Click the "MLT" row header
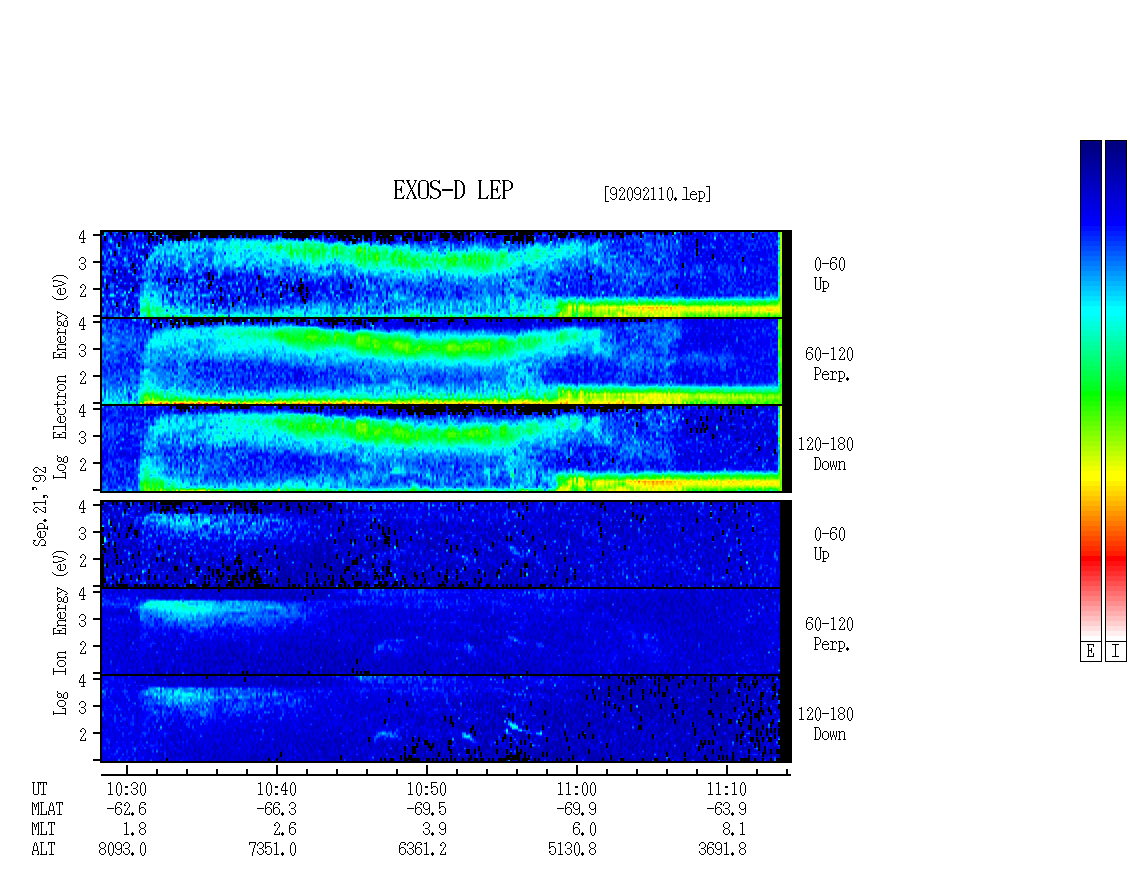The height and width of the screenshot is (875, 1130). tap(43, 830)
